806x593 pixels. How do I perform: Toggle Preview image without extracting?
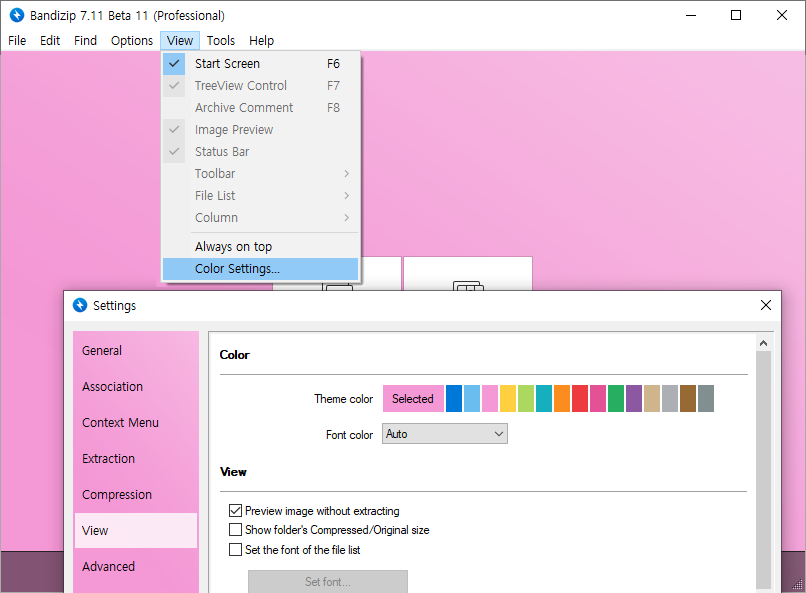(236, 511)
